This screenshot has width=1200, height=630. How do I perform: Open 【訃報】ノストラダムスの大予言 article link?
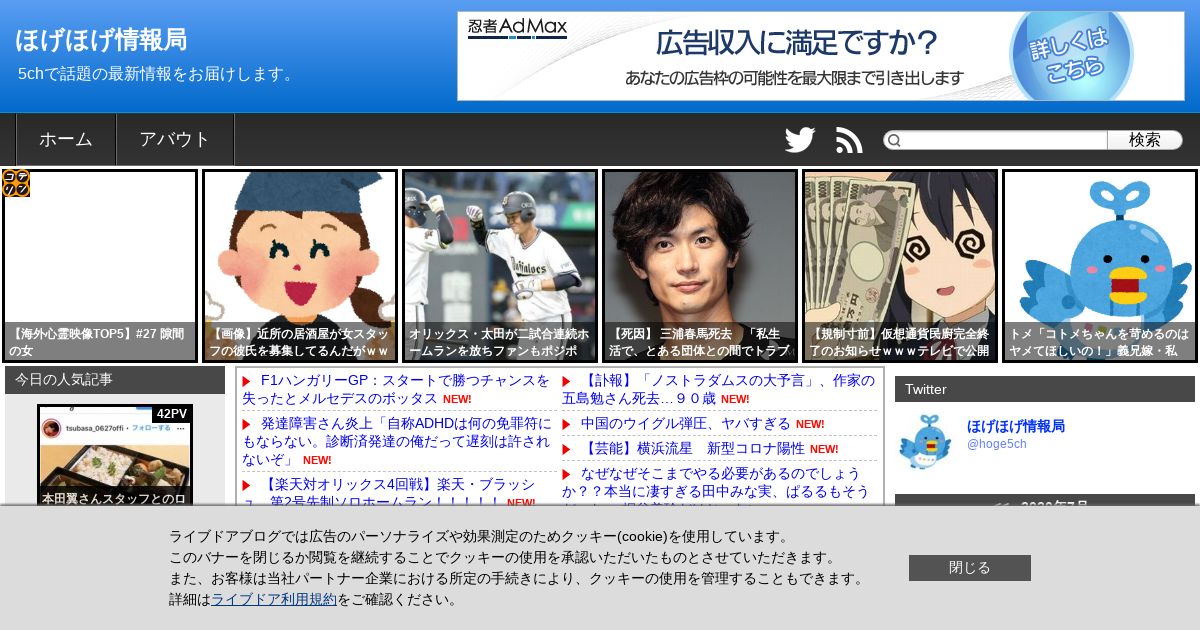coord(717,389)
